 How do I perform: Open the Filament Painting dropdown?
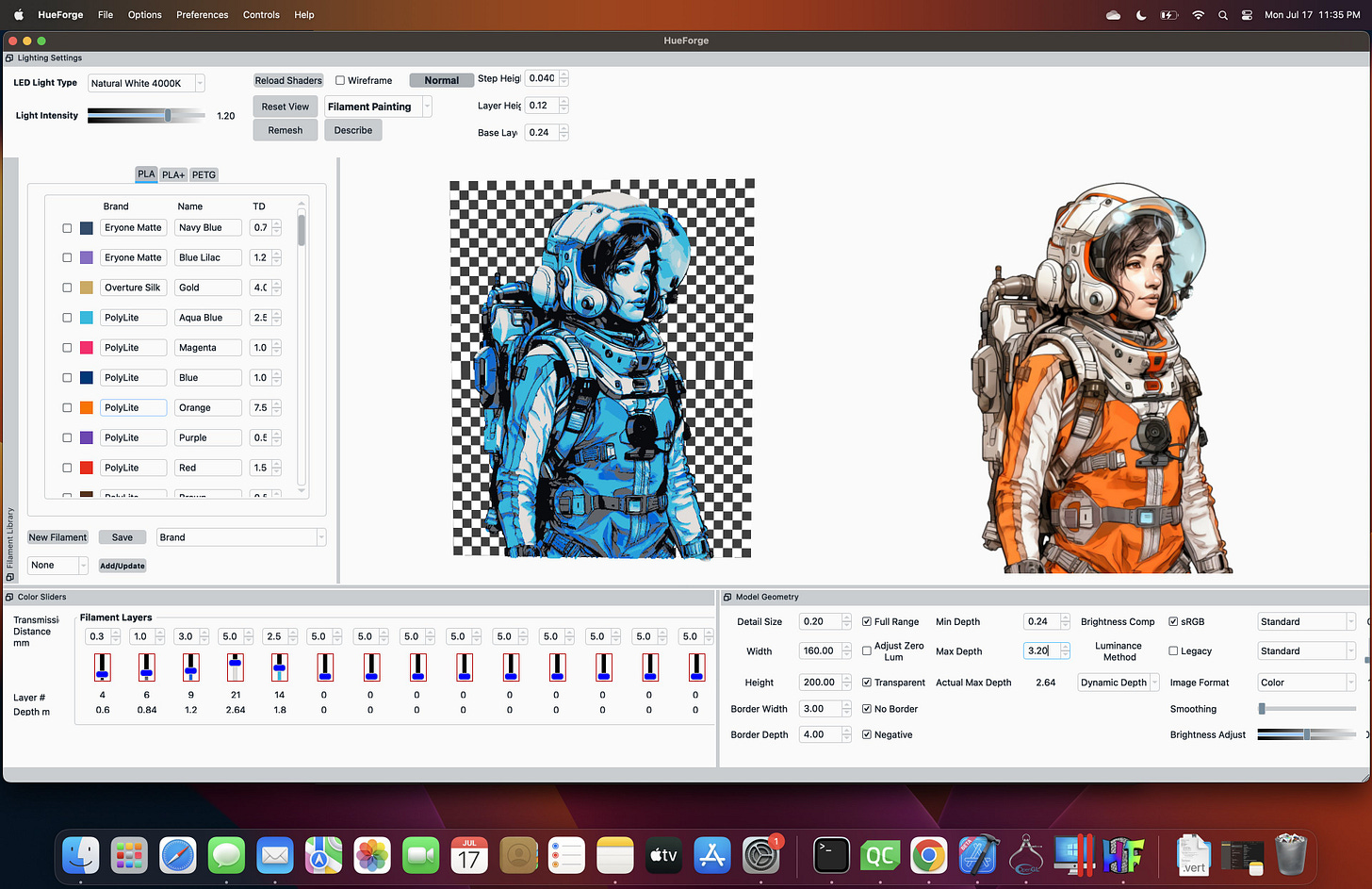click(378, 107)
